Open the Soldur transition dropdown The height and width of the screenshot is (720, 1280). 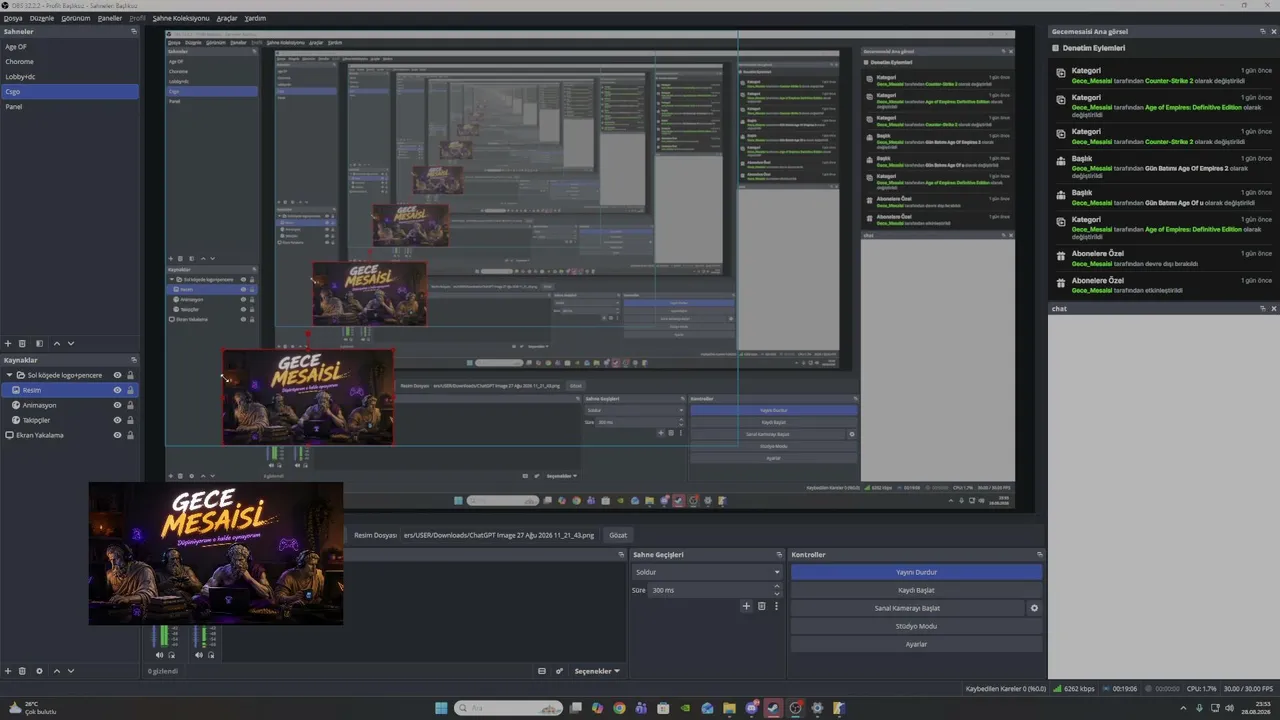[x=706, y=572]
